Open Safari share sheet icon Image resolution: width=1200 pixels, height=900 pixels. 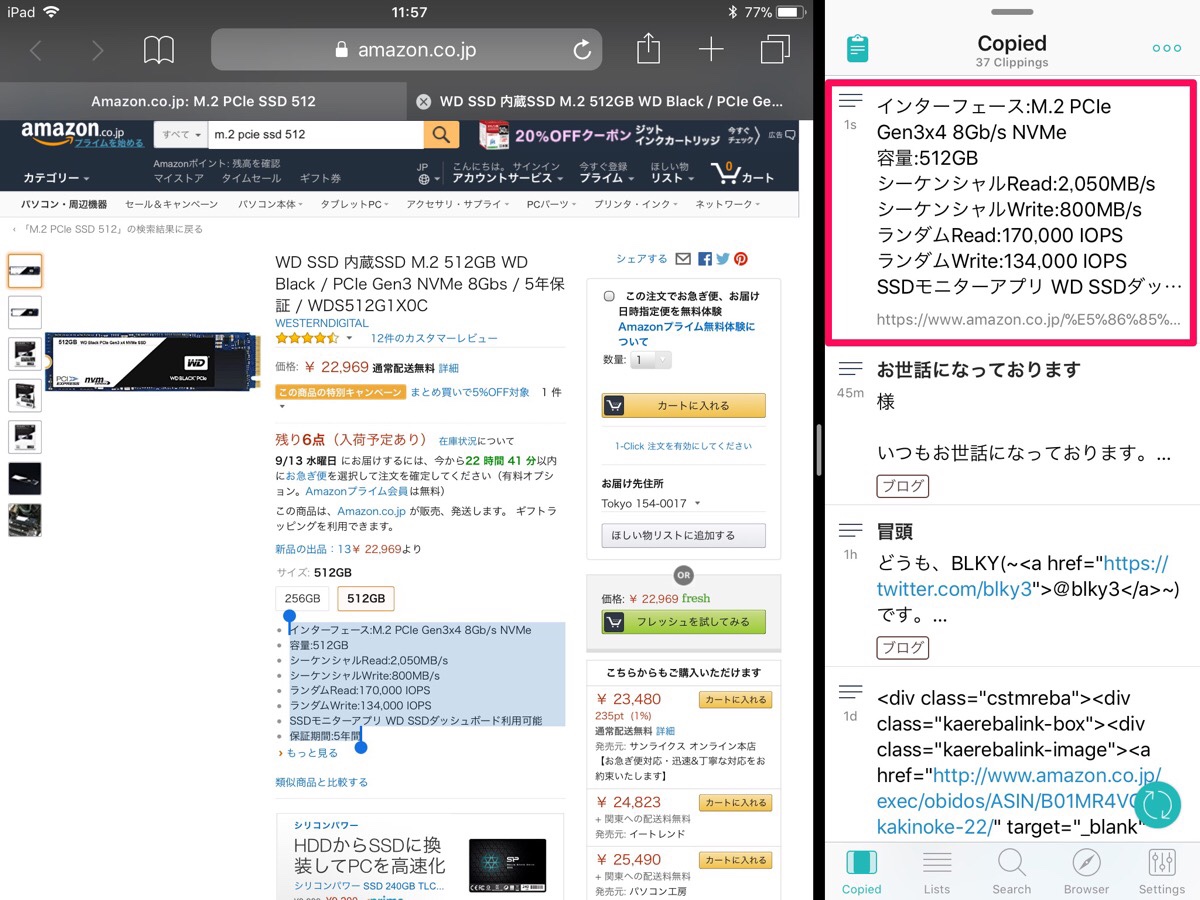point(649,49)
